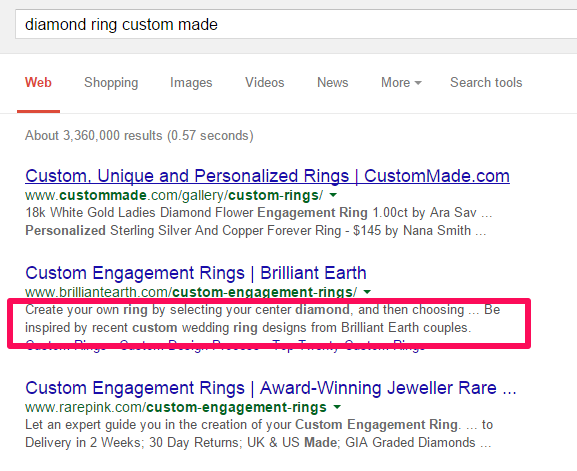
Task: Switch to the Images tab
Action: [x=191, y=82]
